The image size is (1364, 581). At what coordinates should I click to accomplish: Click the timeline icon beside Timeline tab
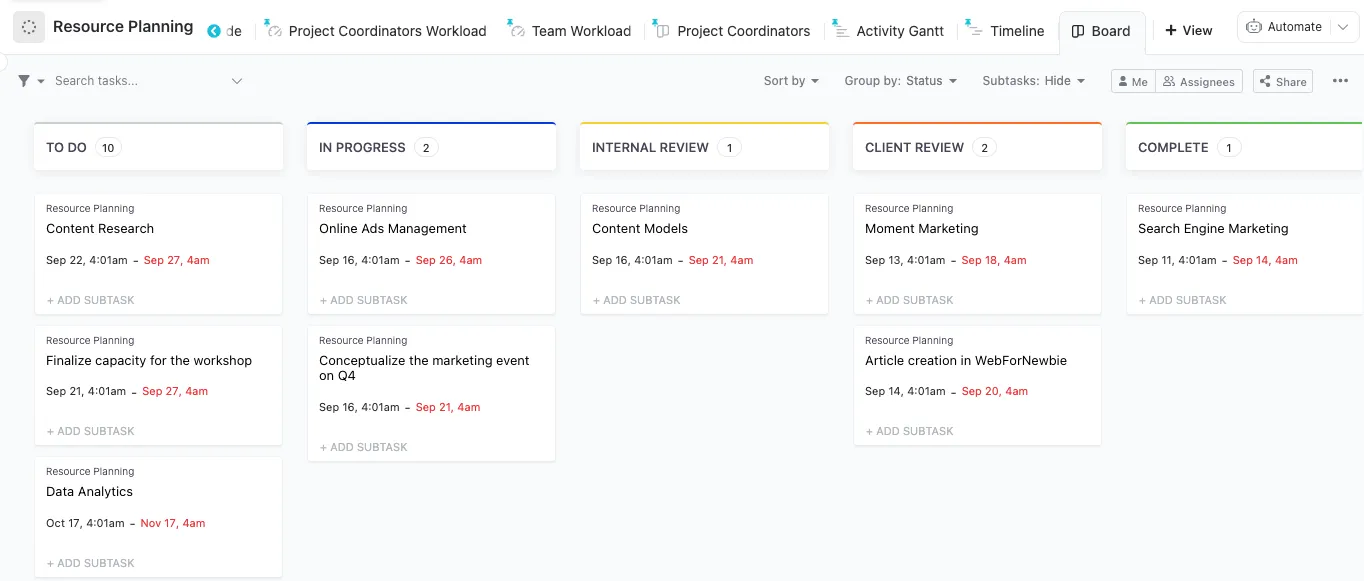[x=975, y=31]
